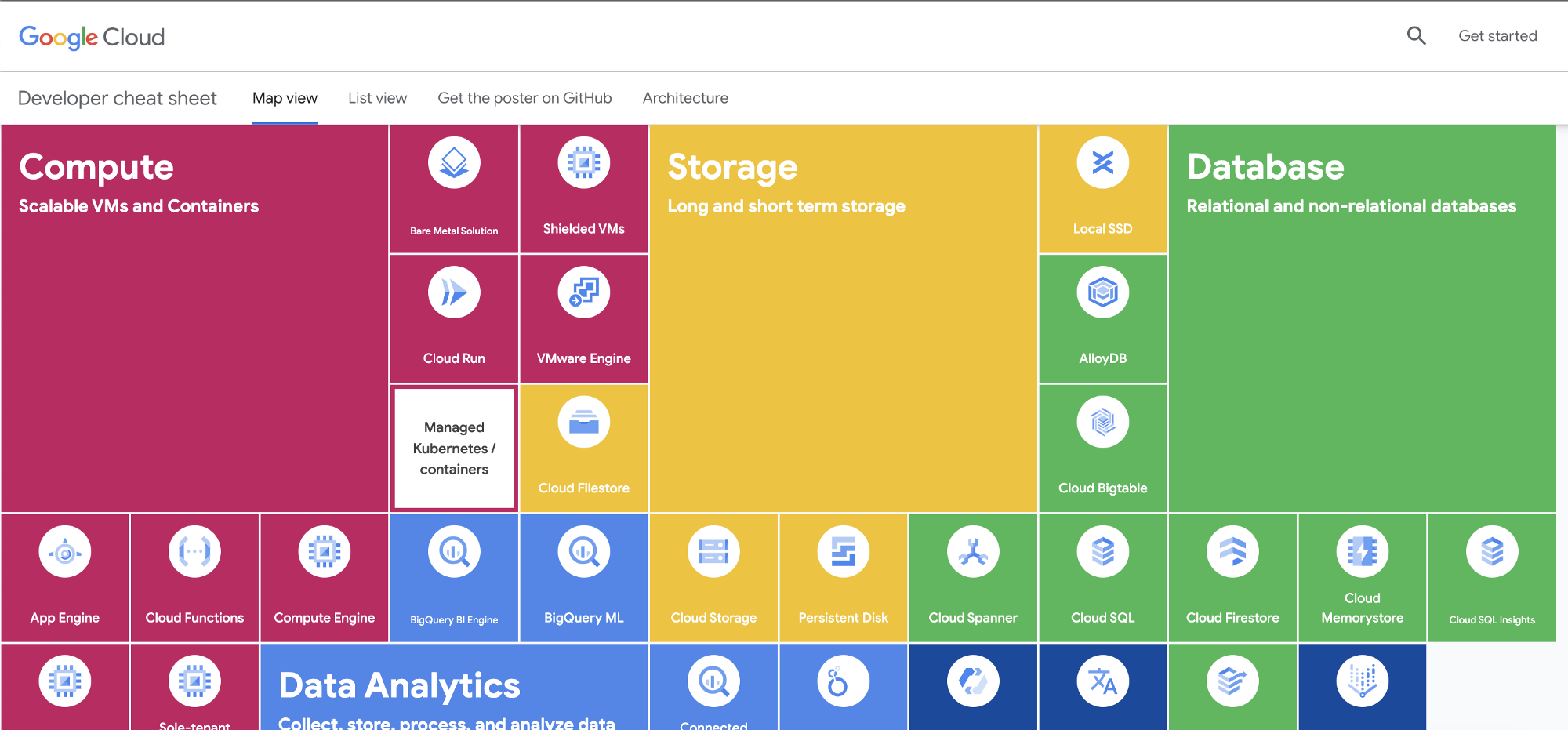
Task: Click the Cloud Firestore label text
Action: click(1232, 618)
